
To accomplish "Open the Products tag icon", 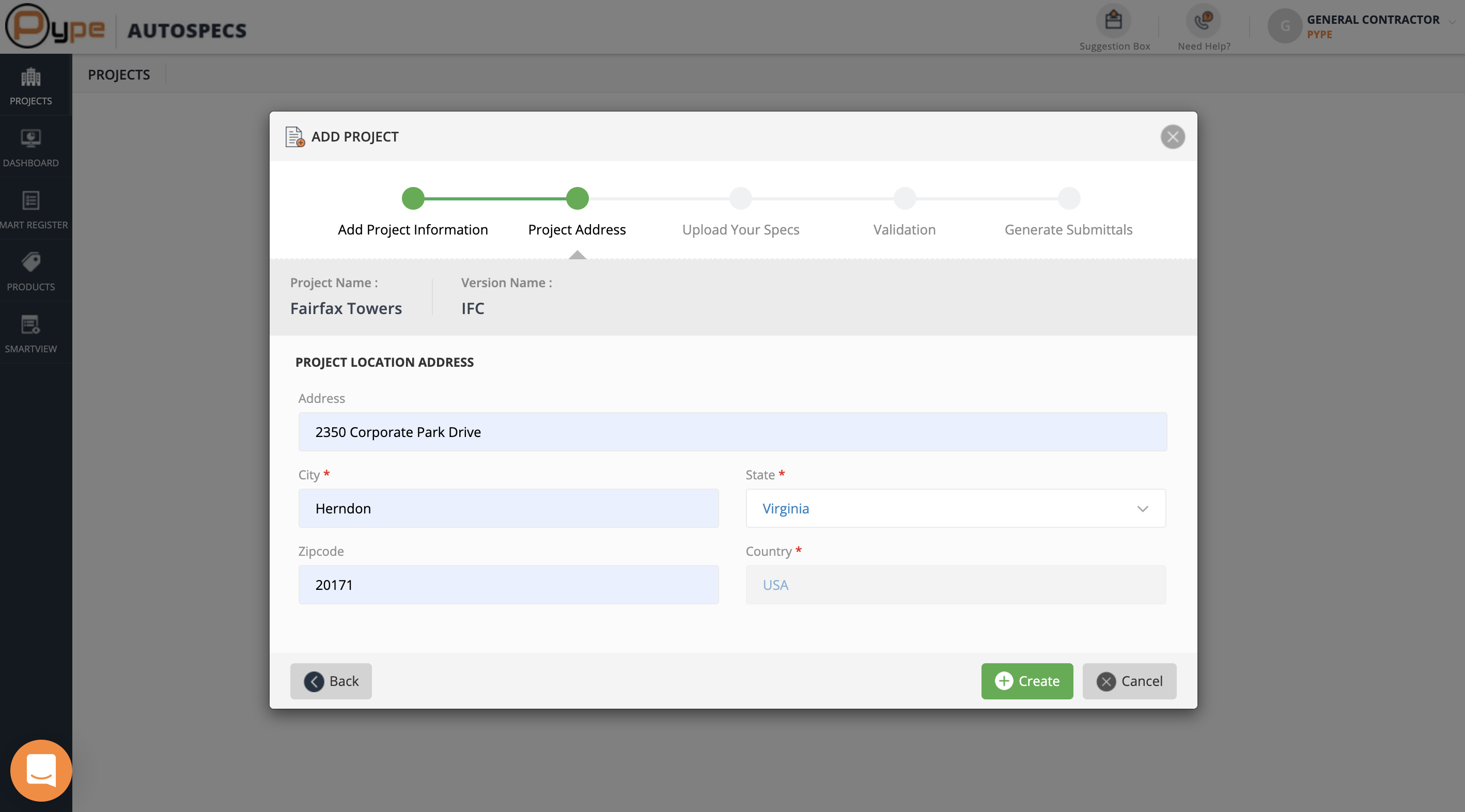I will pos(30,262).
